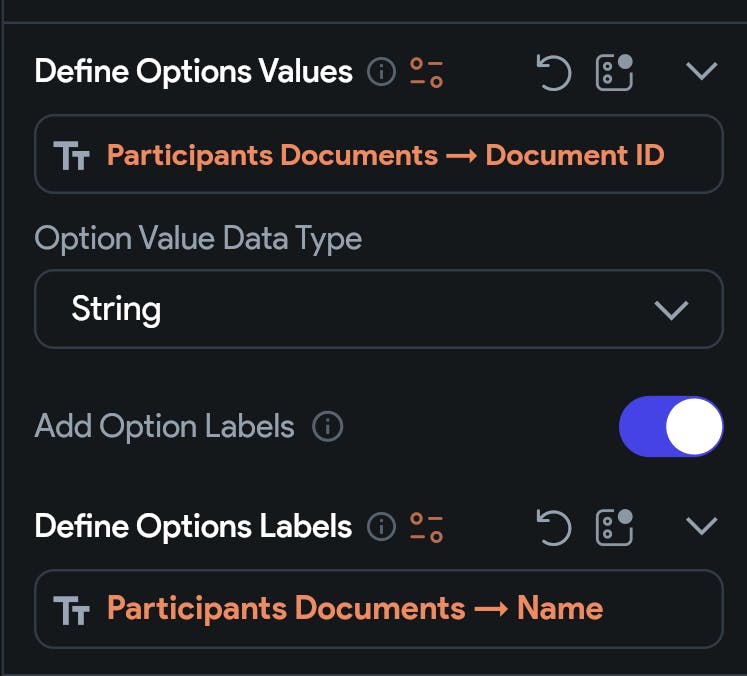This screenshot has width=747, height=676.
Task: Click widget state icon for Options Labels
Action: pyautogui.click(x=614, y=526)
